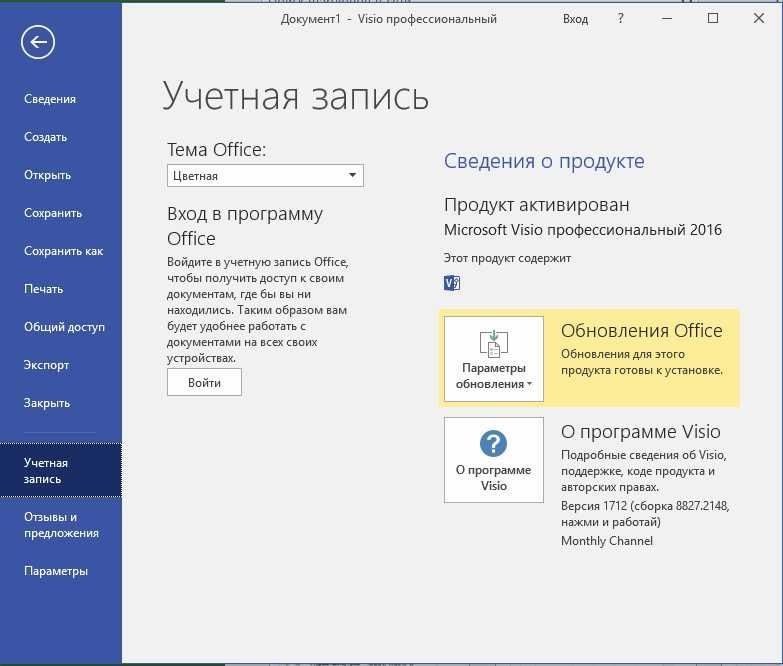Click the Учетная запись page title
The width and height of the screenshot is (783, 666).
(x=296, y=96)
